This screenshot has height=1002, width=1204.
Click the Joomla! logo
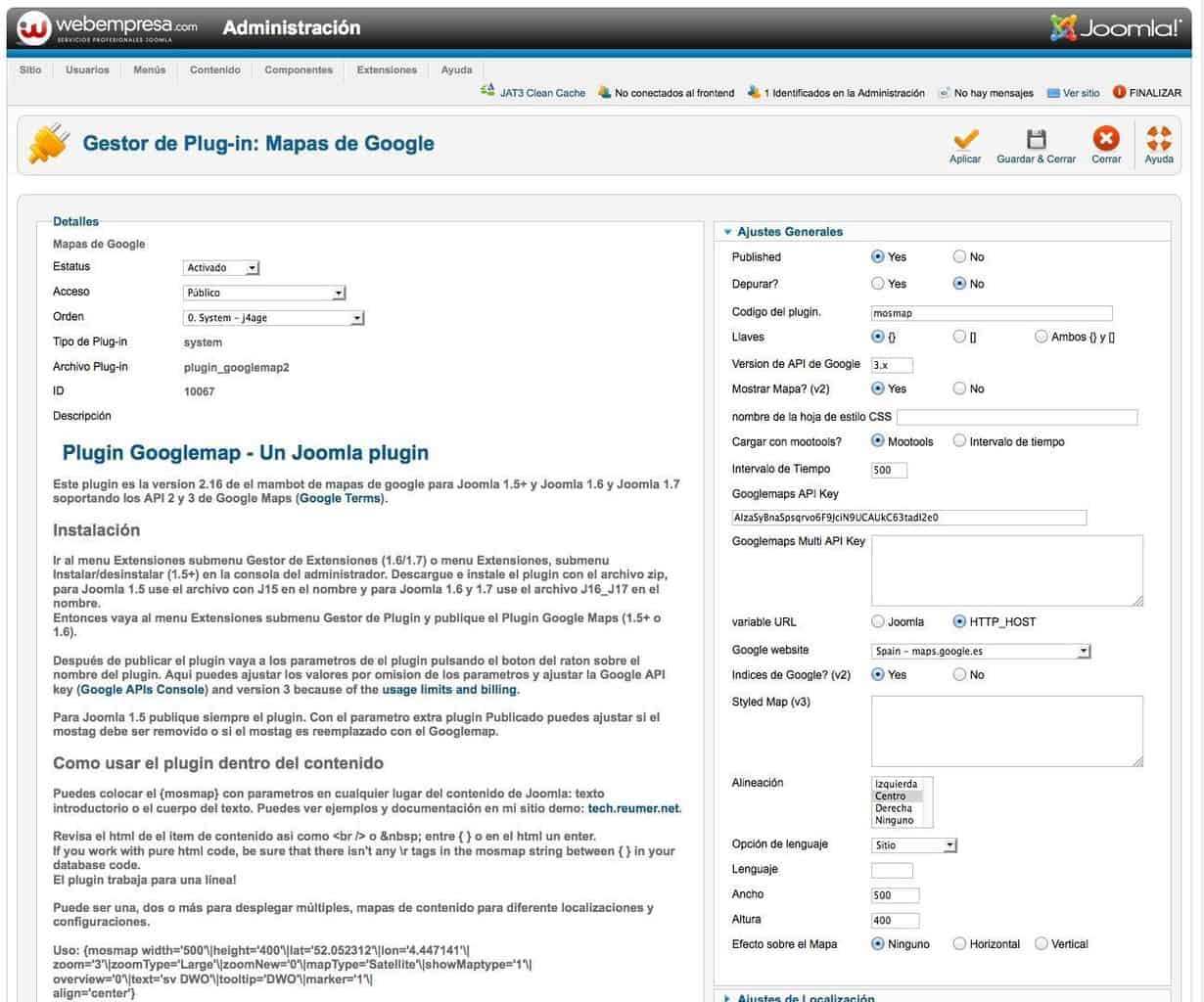(1116, 27)
